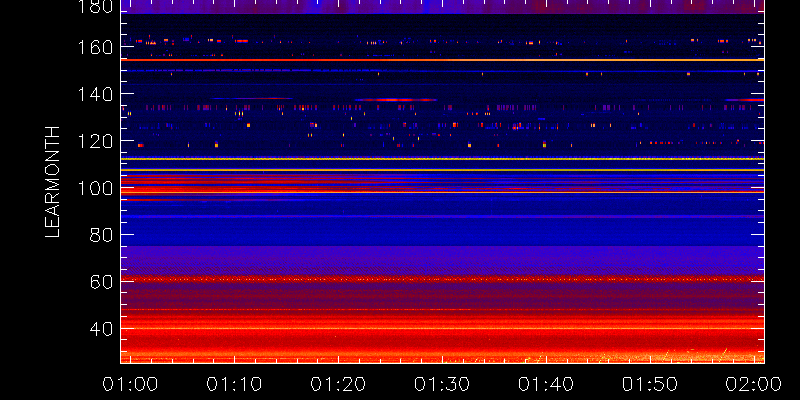Click the 01:50 time axis label
This screenshot has height=400, width=800.
[650, 384]
